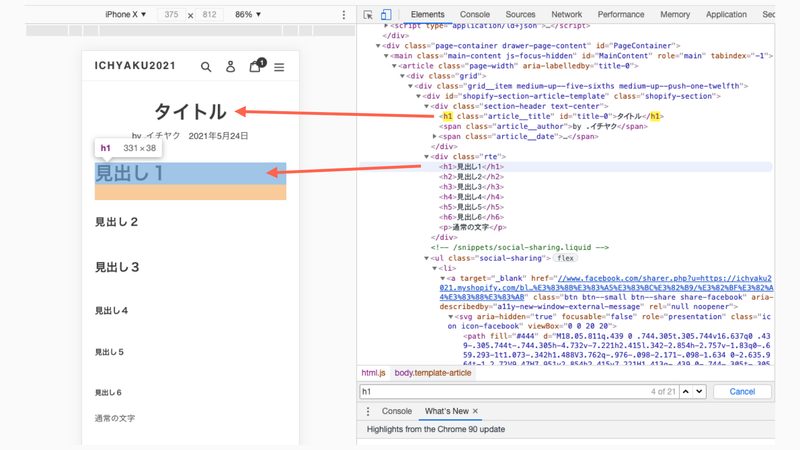Collapse the shopify-section-article-template node

click(419, 96)
